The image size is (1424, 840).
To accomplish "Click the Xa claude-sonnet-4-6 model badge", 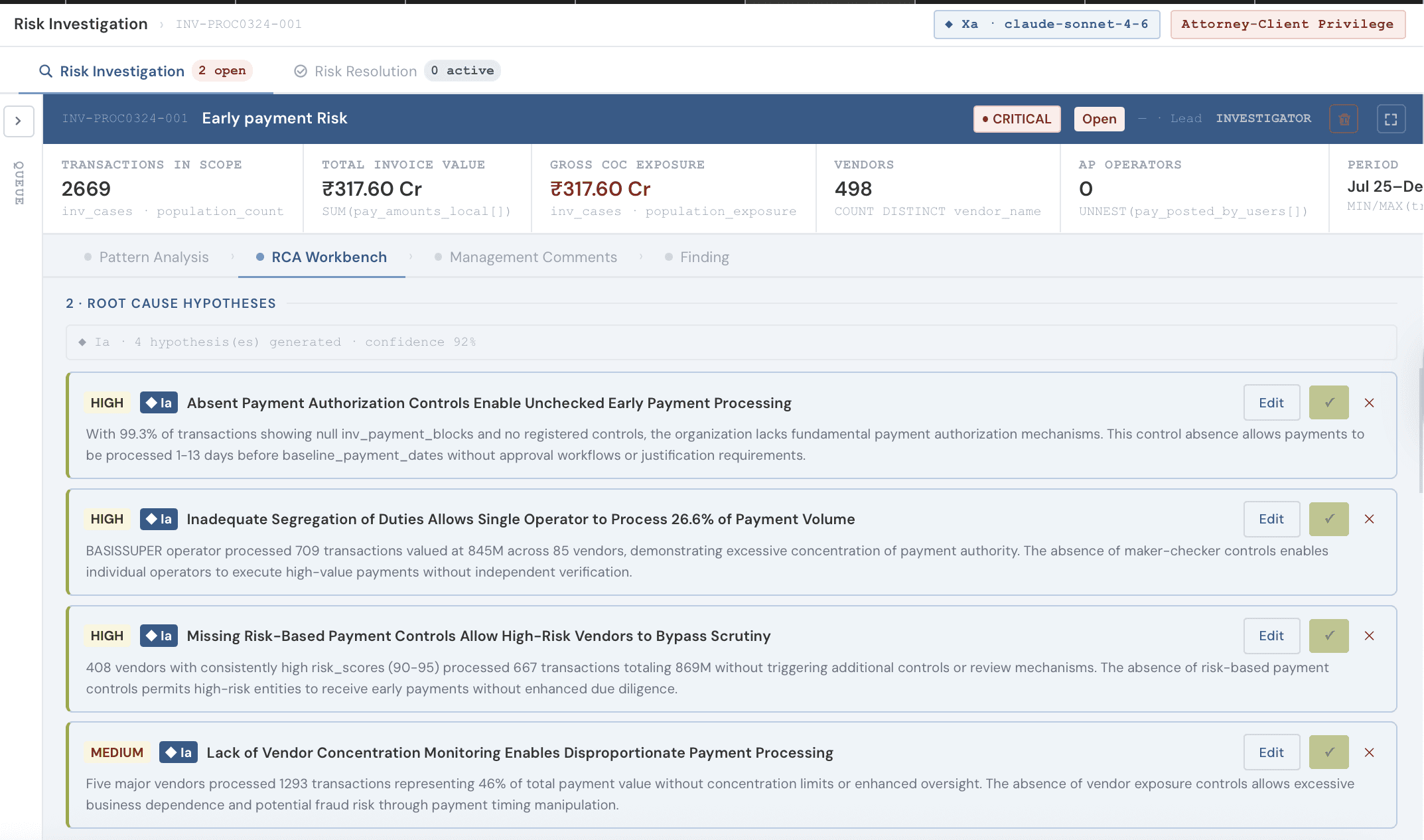I will [1046, 25].
